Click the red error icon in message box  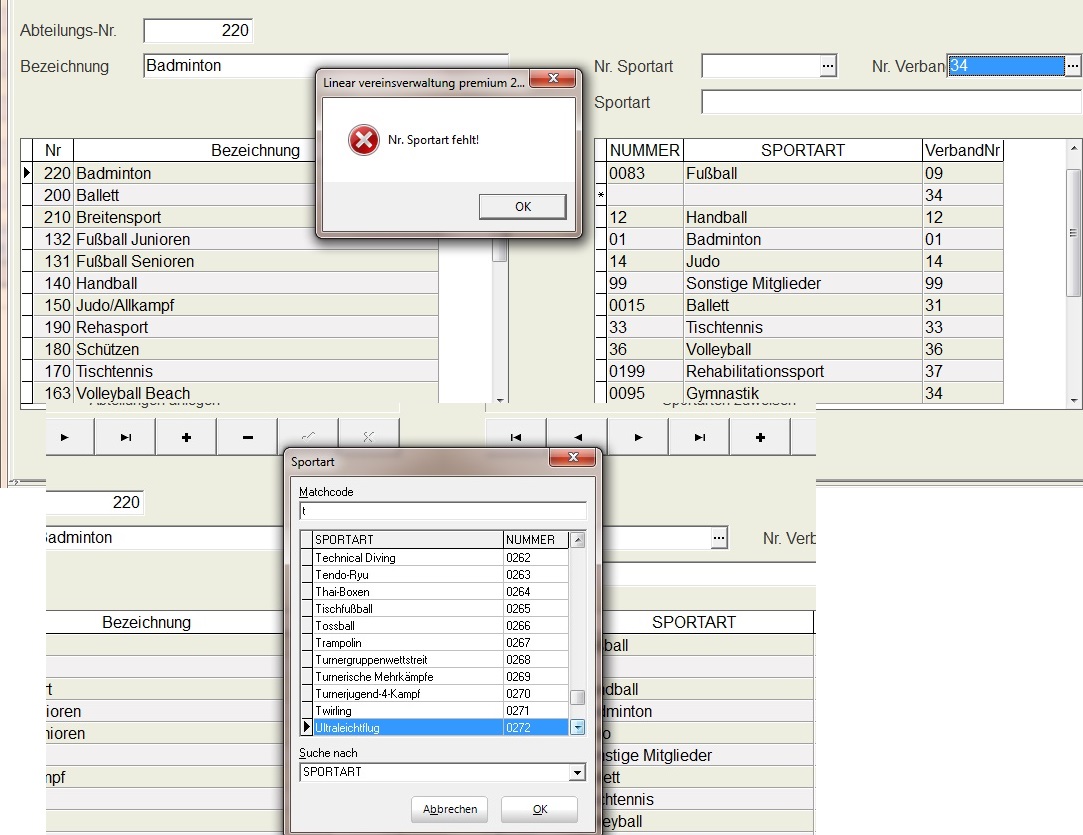pos(363,140)
